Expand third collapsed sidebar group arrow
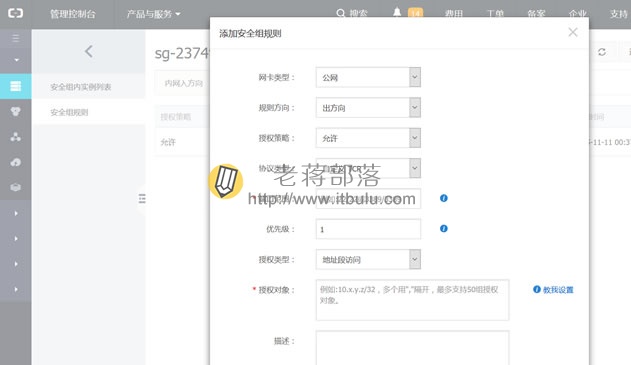 coord(16,264)
